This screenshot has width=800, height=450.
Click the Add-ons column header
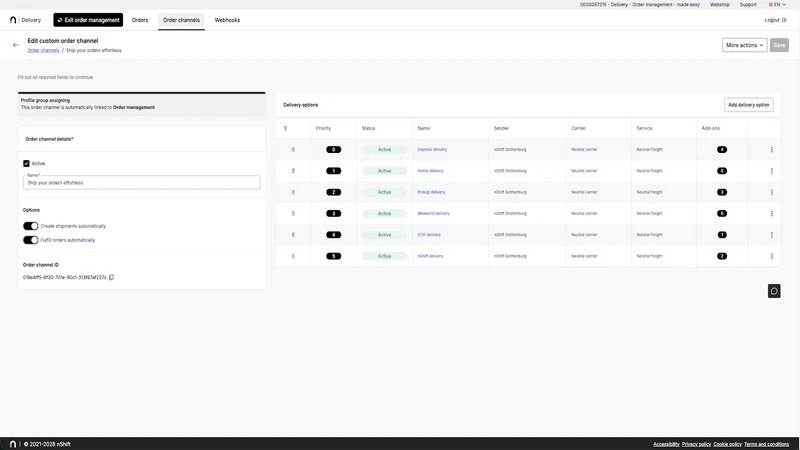711,128
